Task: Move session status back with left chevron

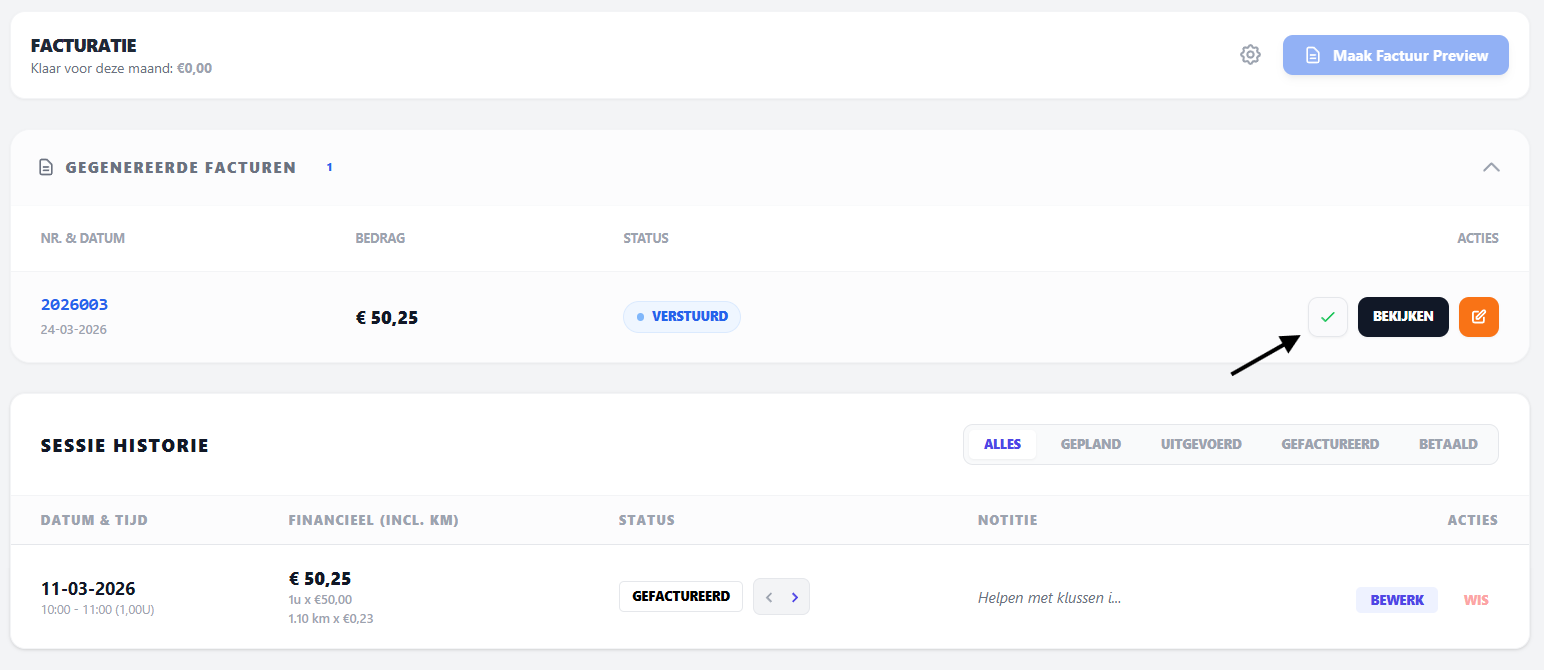Action: coord(768,597)
